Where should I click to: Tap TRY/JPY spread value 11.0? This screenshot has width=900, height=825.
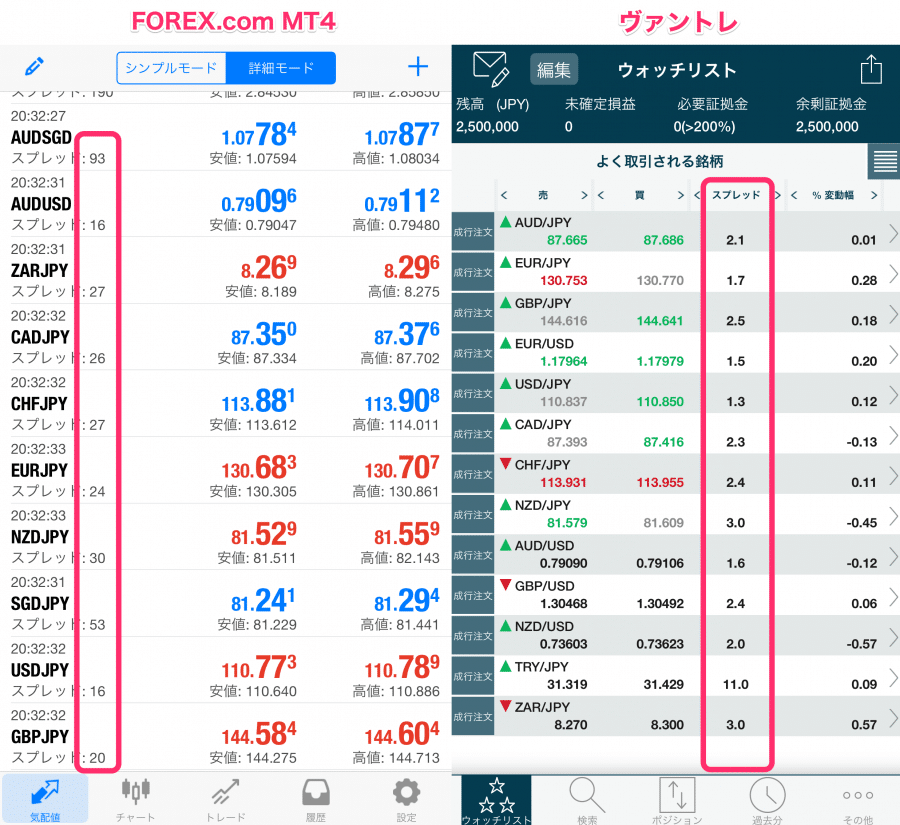(736, 685)
